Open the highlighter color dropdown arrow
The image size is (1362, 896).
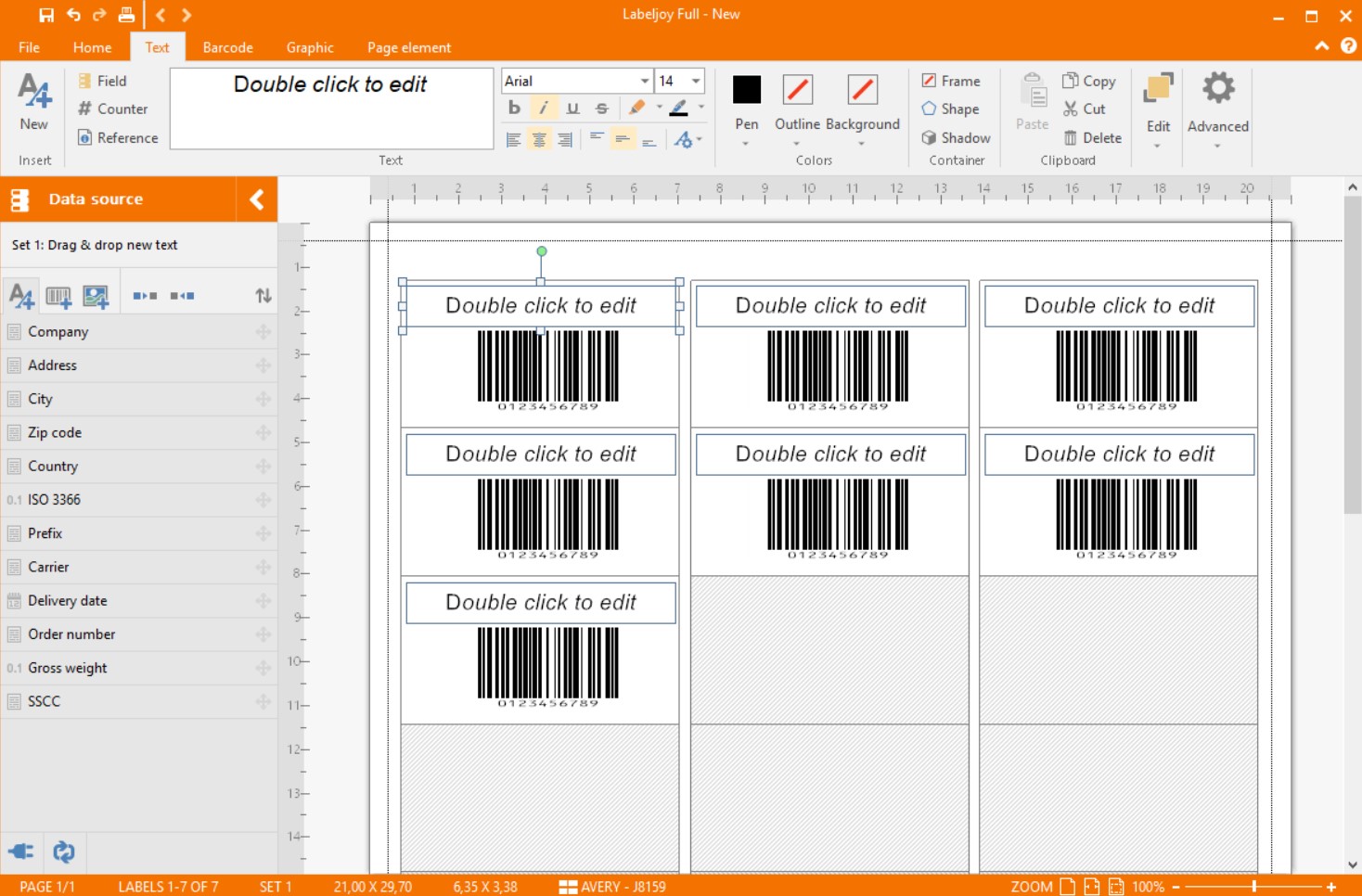[x=660, y=108]
